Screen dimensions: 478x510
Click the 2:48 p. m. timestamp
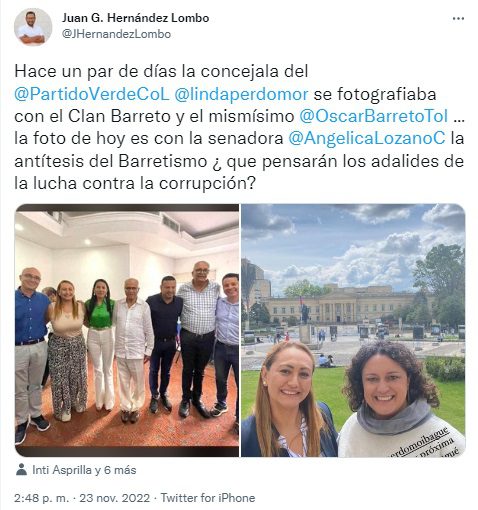pos(42,498)
